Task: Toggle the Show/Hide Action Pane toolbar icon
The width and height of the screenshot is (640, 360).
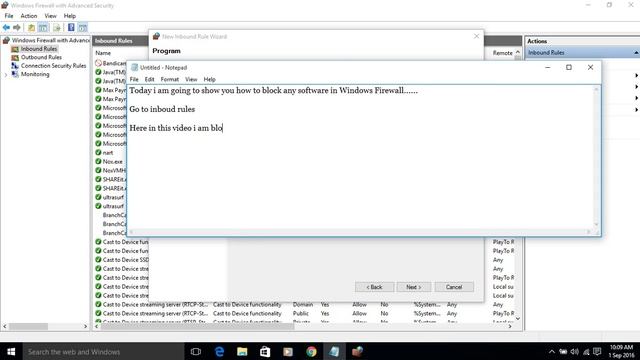Action: click(x=82, y=28)
